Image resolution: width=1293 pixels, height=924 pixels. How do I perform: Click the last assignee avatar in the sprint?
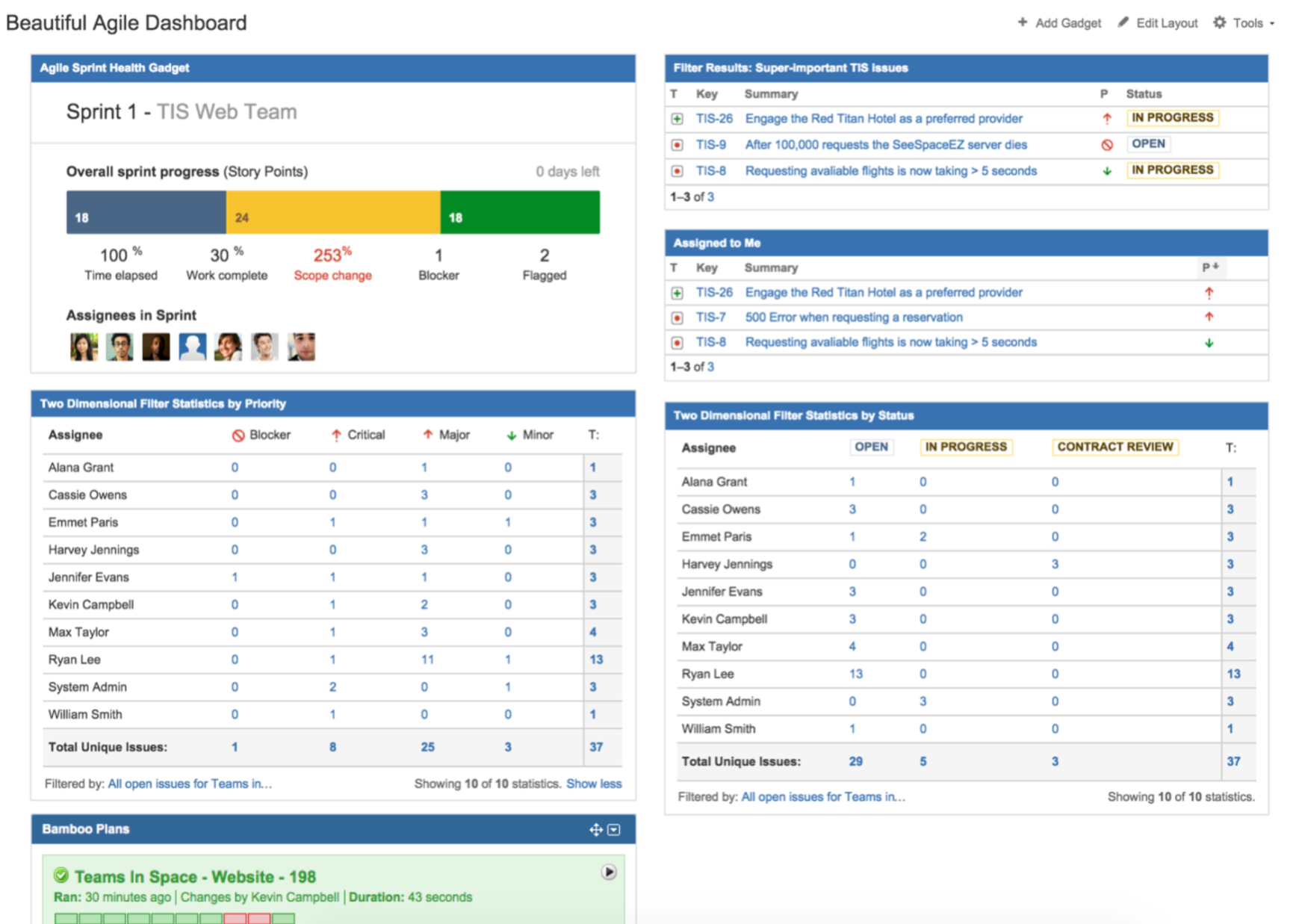(x=301, y=347)
